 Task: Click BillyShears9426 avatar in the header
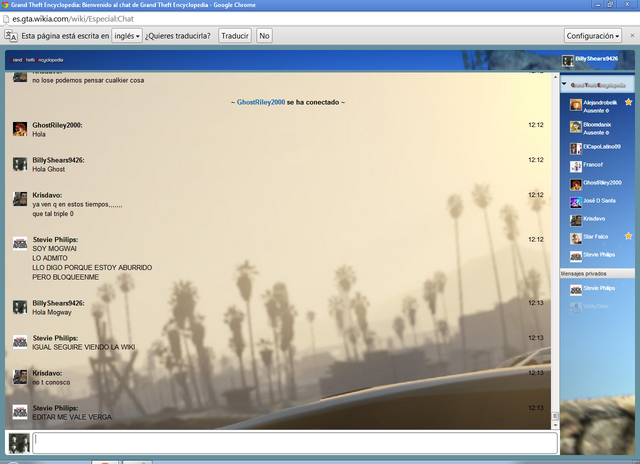pyautogui.click(x=567, y=61)
